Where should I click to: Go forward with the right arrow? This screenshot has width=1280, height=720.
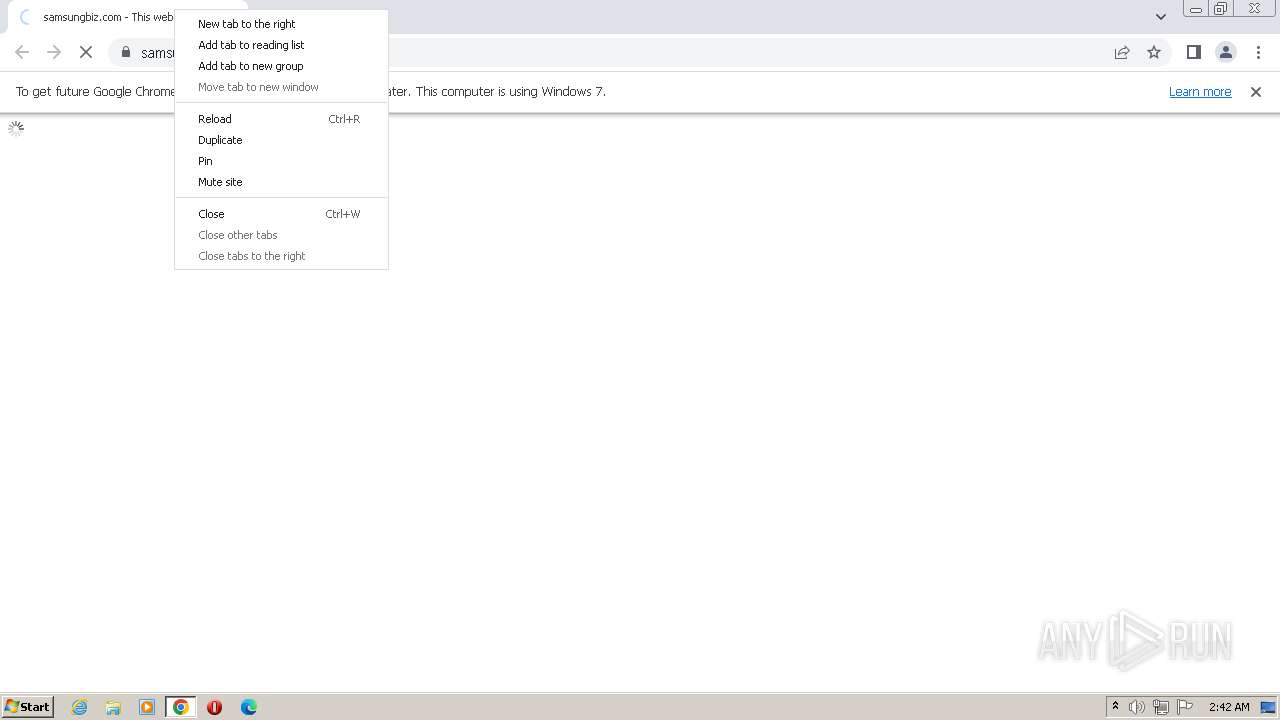click(x=54, y=52)
